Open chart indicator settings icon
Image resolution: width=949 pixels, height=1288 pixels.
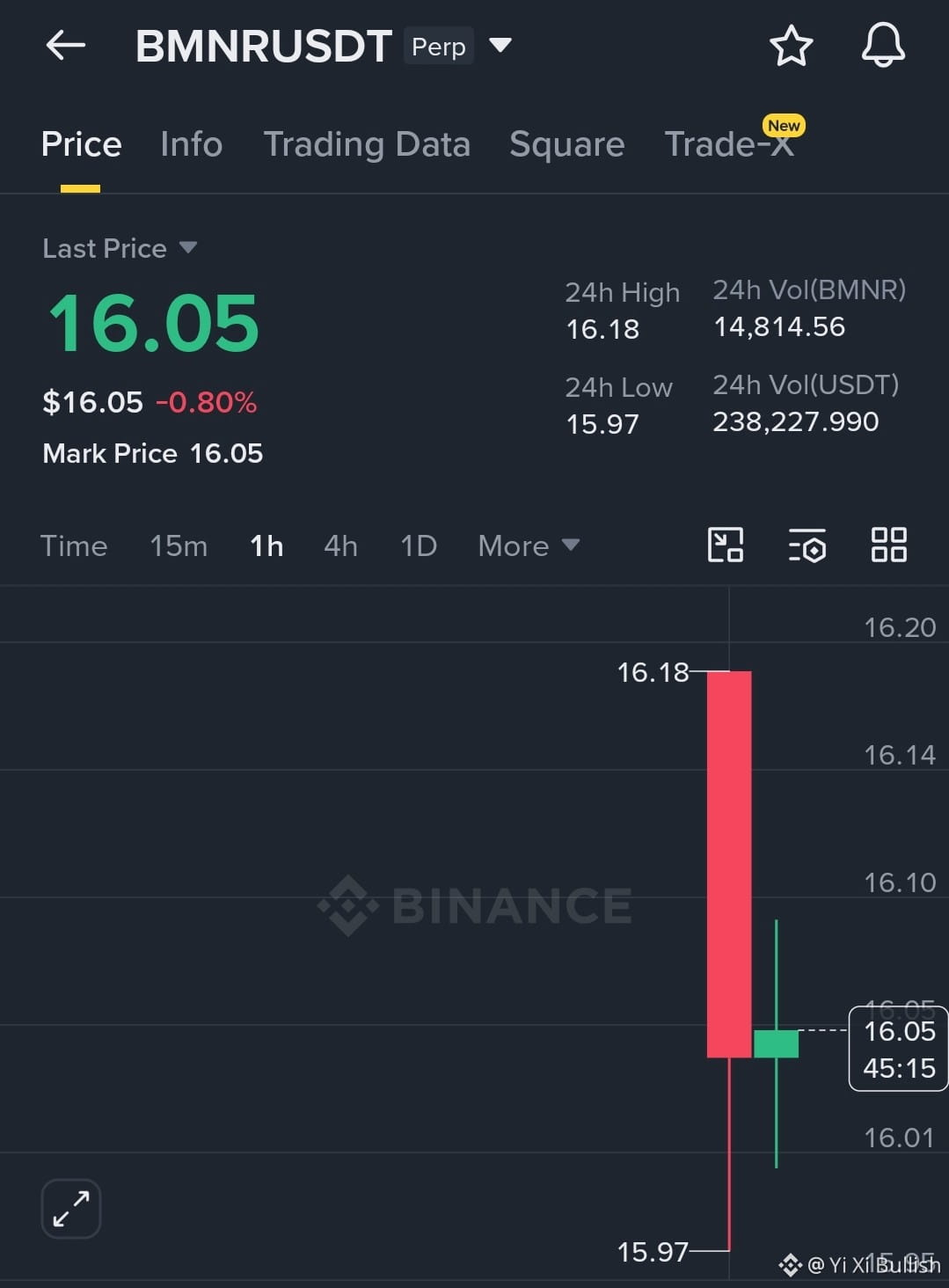807,545
